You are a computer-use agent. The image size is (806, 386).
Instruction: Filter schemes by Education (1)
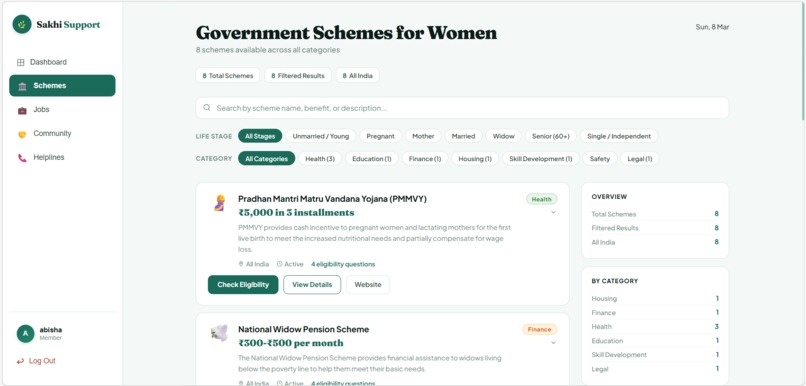point(372,159)
